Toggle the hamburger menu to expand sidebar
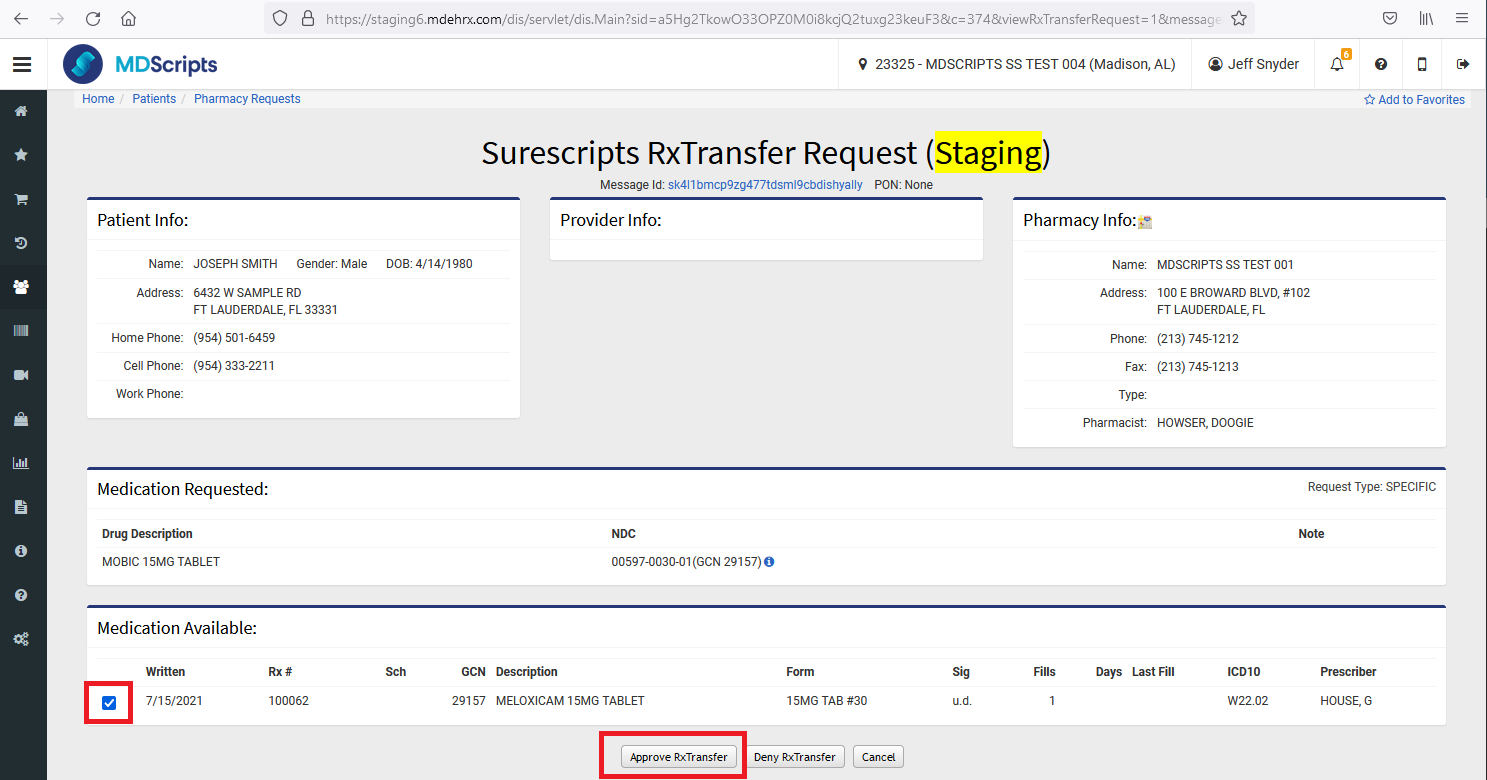The height and width of the screenshot is (780, 1487). [22, 65]
